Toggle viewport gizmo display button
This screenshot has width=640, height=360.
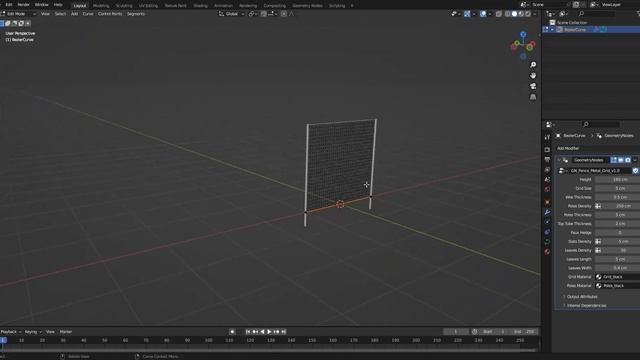tap(467, 14)
